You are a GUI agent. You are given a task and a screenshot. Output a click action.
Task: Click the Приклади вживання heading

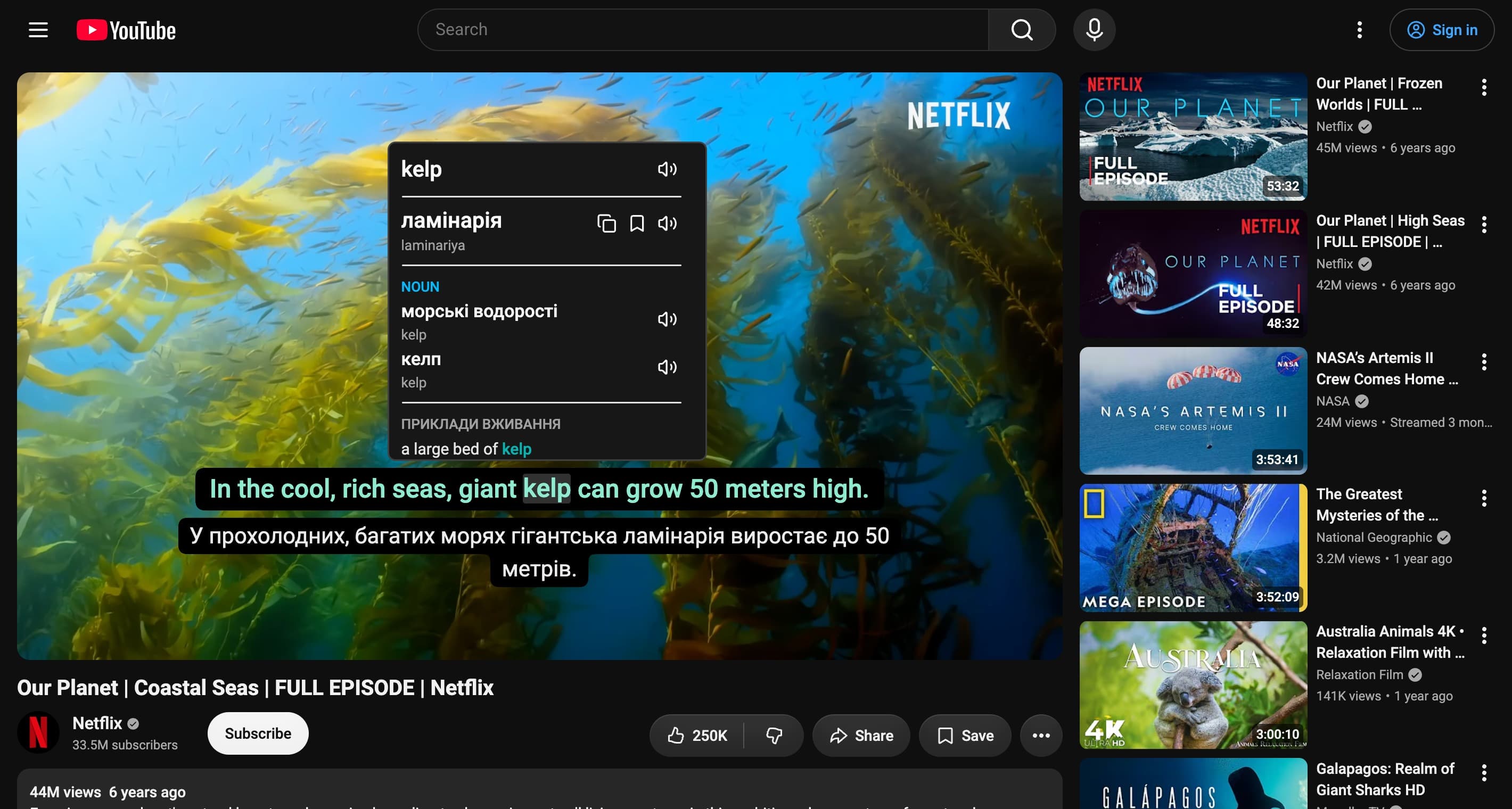tap(481, 424)
